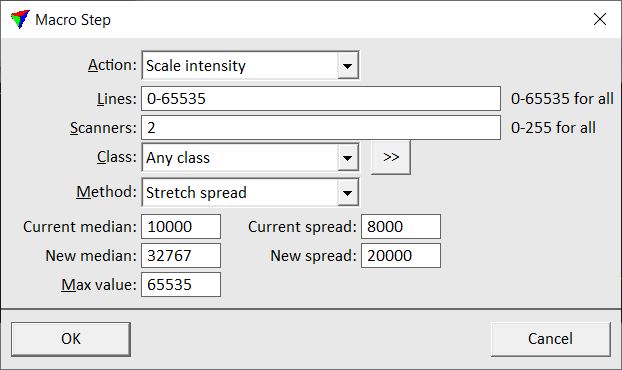
Task: Click the 'Current spread:' label
Action: point(302,227)
